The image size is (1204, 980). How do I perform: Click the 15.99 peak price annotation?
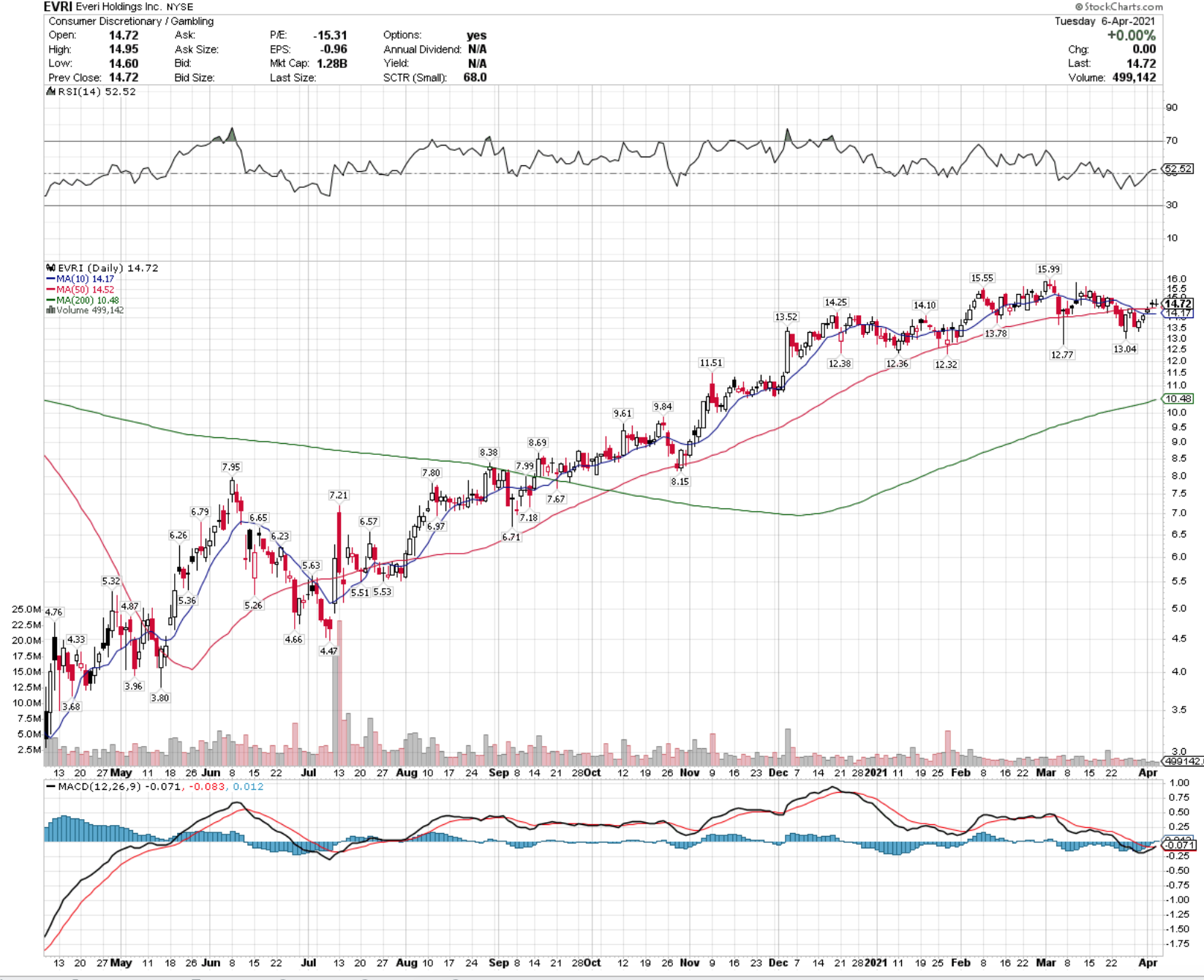click(x=1048, y=269)
